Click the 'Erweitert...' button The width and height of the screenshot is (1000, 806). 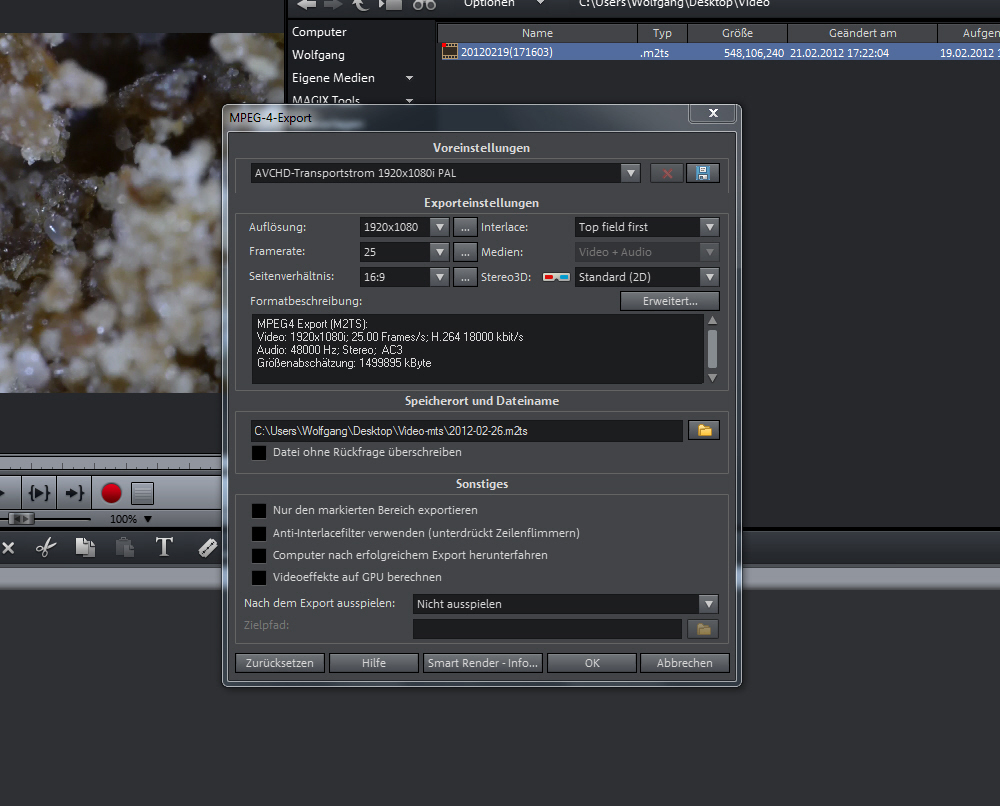click(669, 301)
